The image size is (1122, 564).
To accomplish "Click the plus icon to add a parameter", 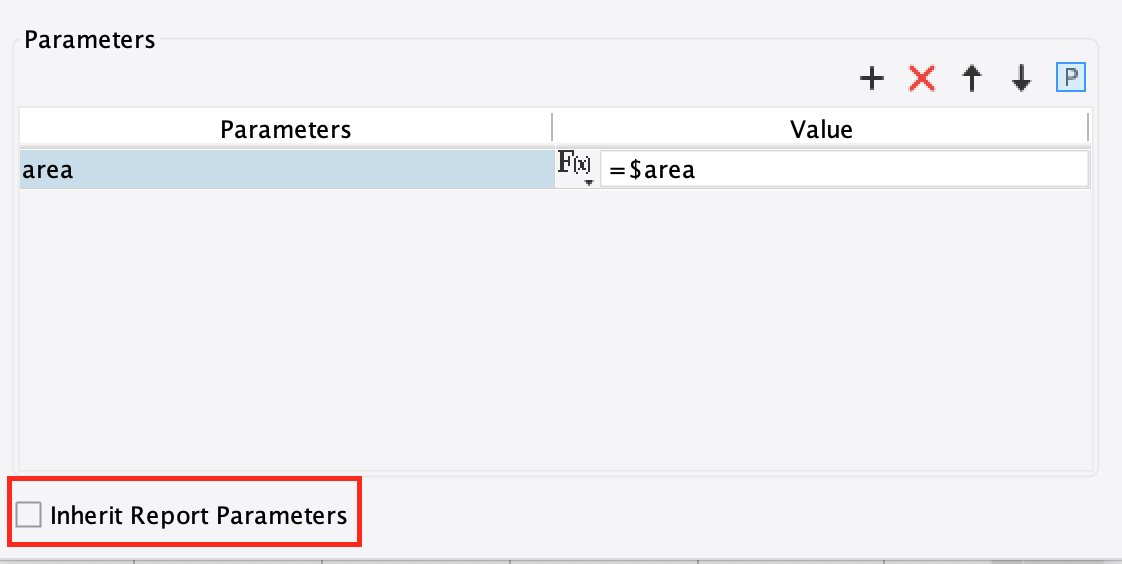I will point(872,79).
